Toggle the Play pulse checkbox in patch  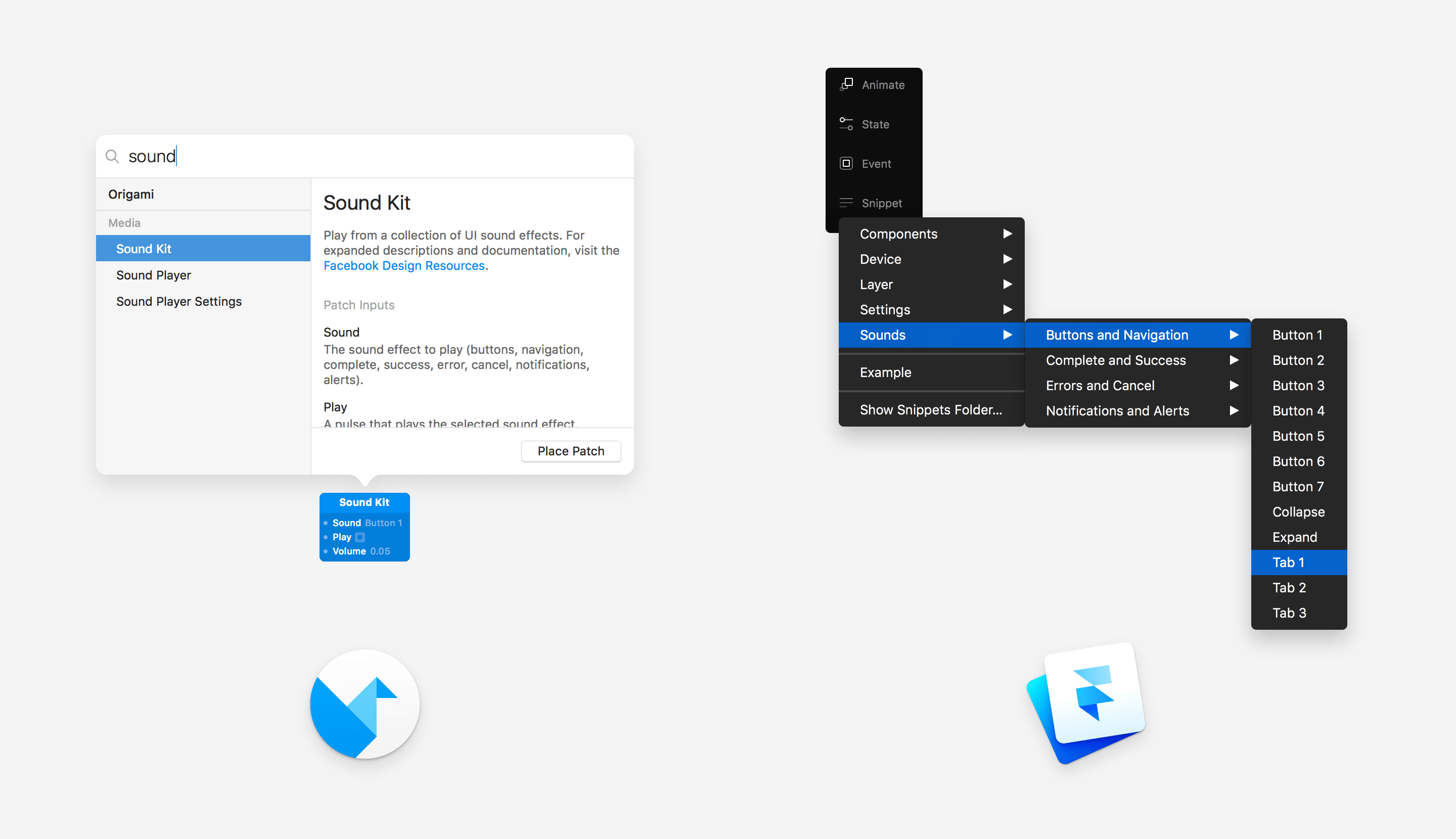pyautogui.click(x=360, y=537)
